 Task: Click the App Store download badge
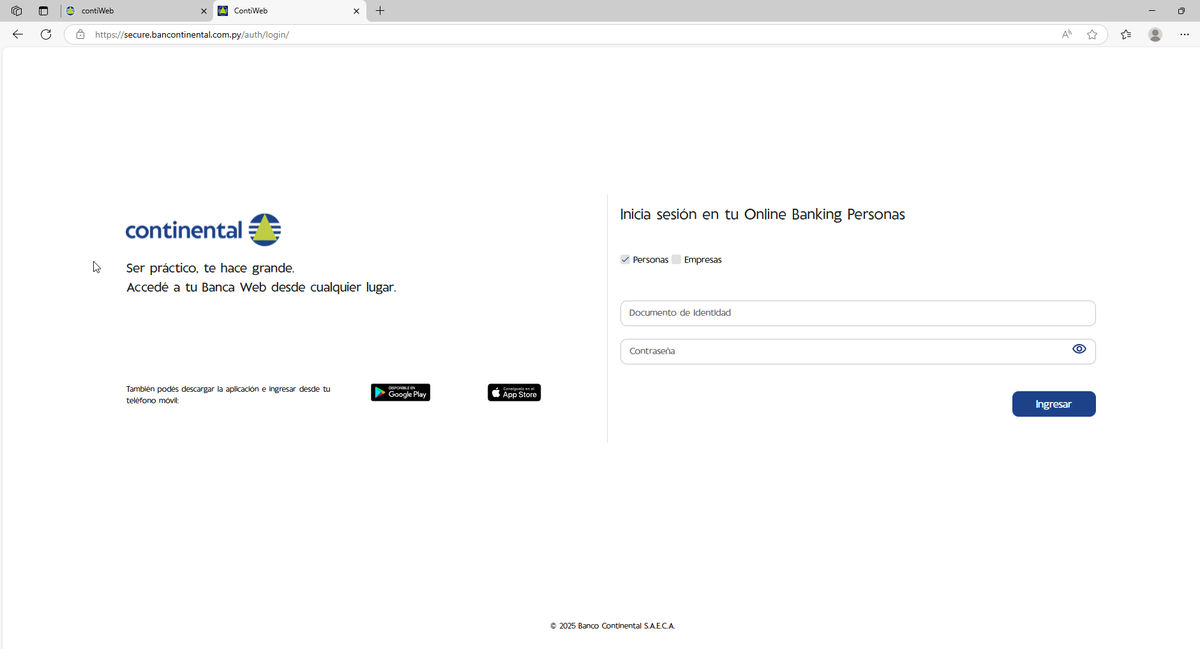pos(514,393)
